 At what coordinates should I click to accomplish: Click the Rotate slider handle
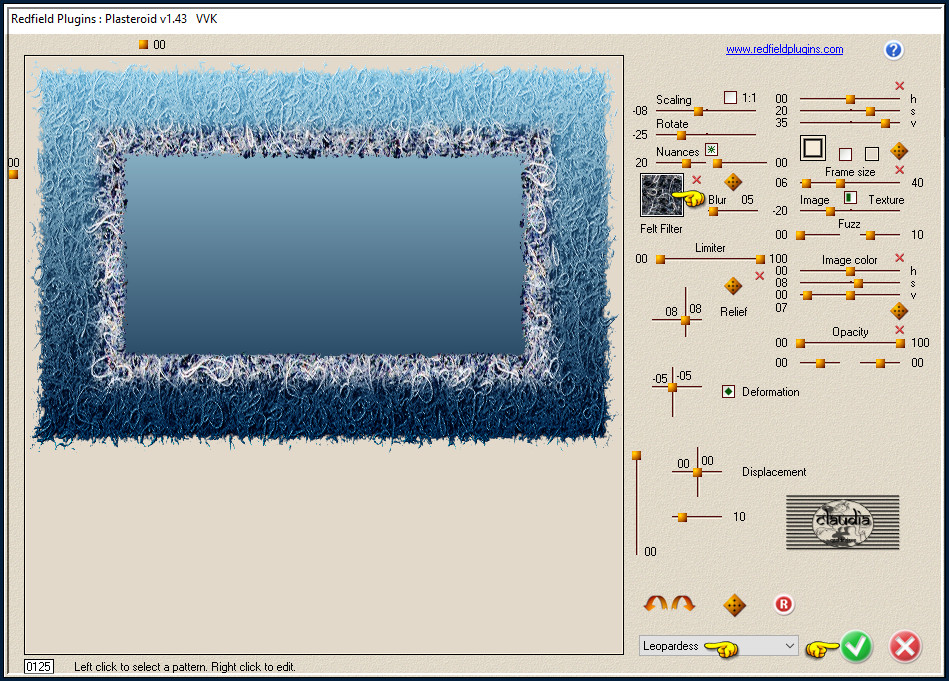pos(681,135)
